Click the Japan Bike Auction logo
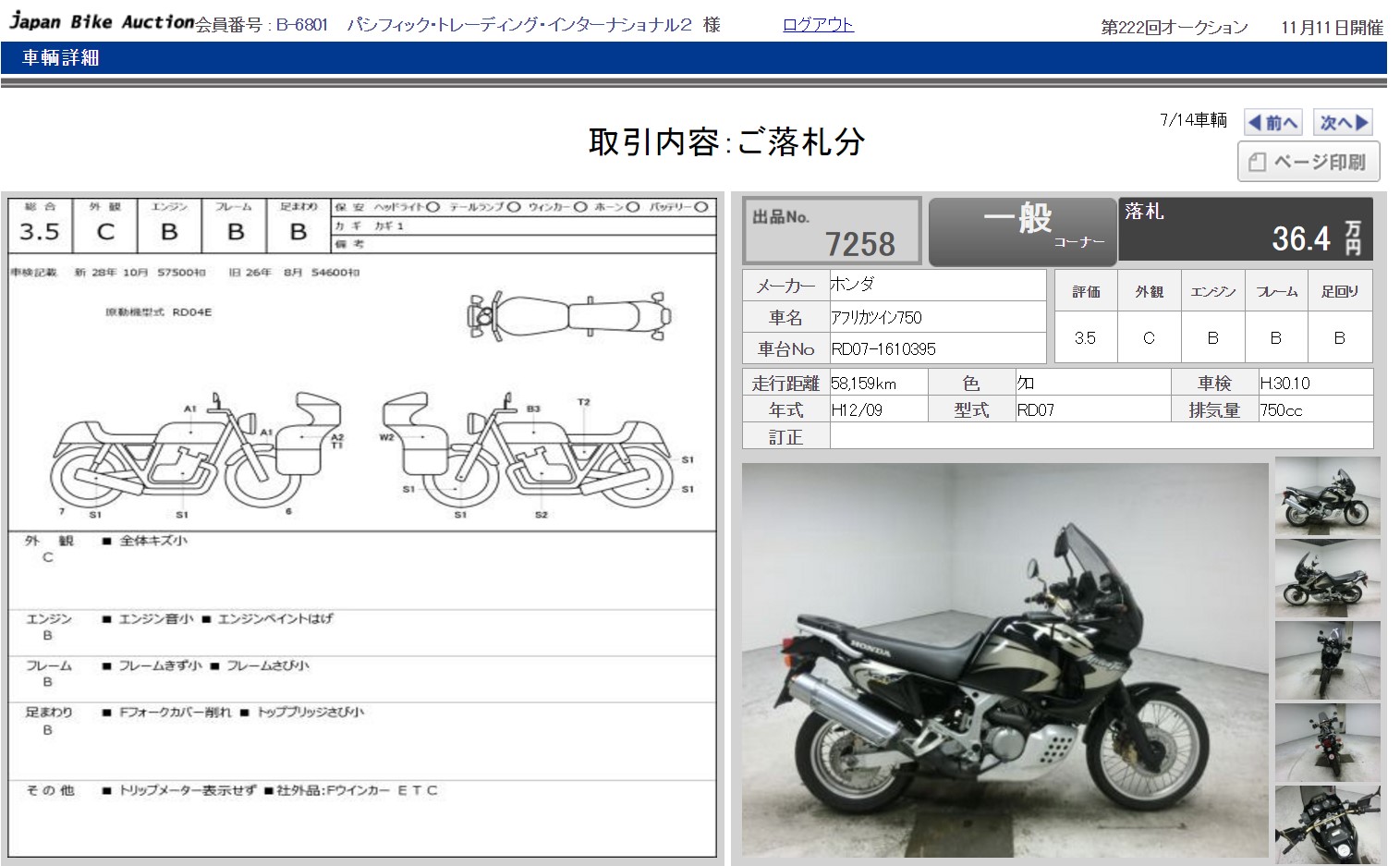1400x866 pixels. 101,21
